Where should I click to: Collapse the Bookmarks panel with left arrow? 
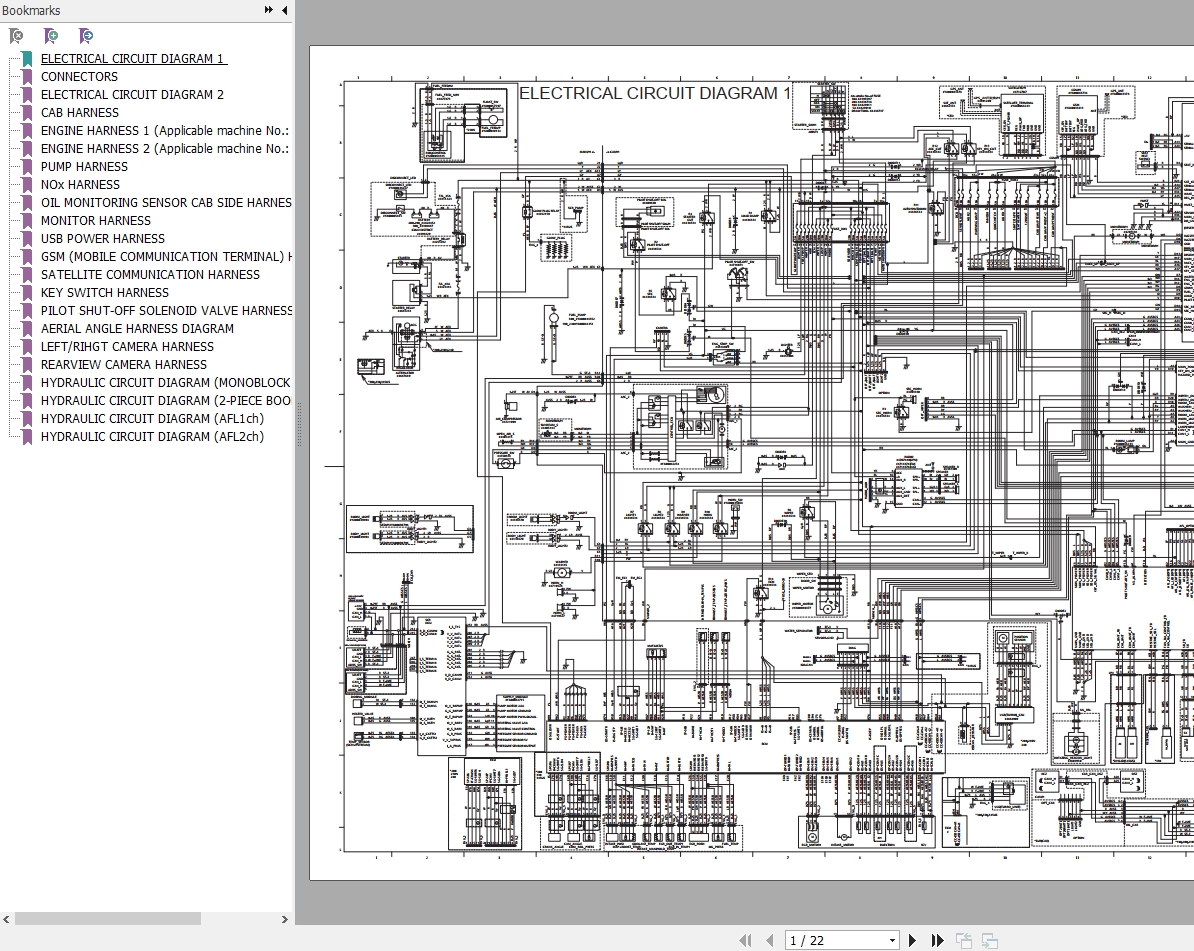coord(285,10)
